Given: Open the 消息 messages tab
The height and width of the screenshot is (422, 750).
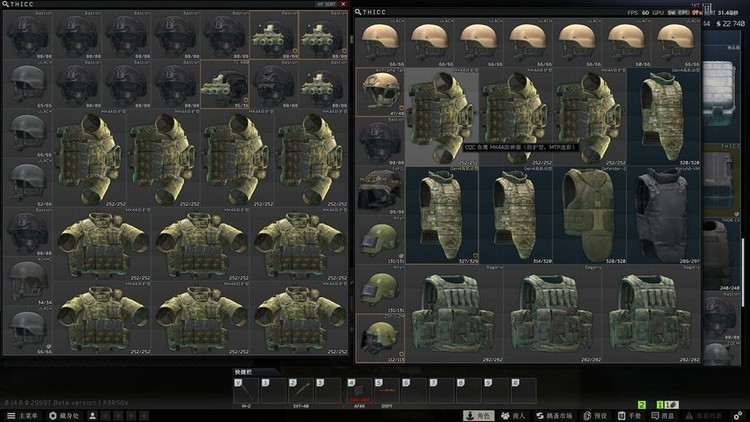Looking at the screenshot, I should tap(663, 416).
